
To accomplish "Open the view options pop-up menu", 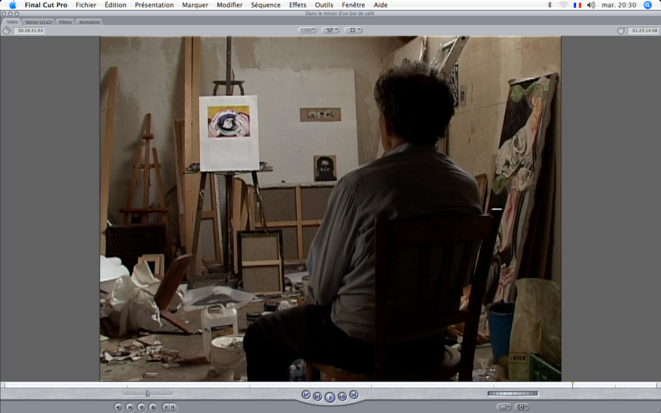I will 353,30.
